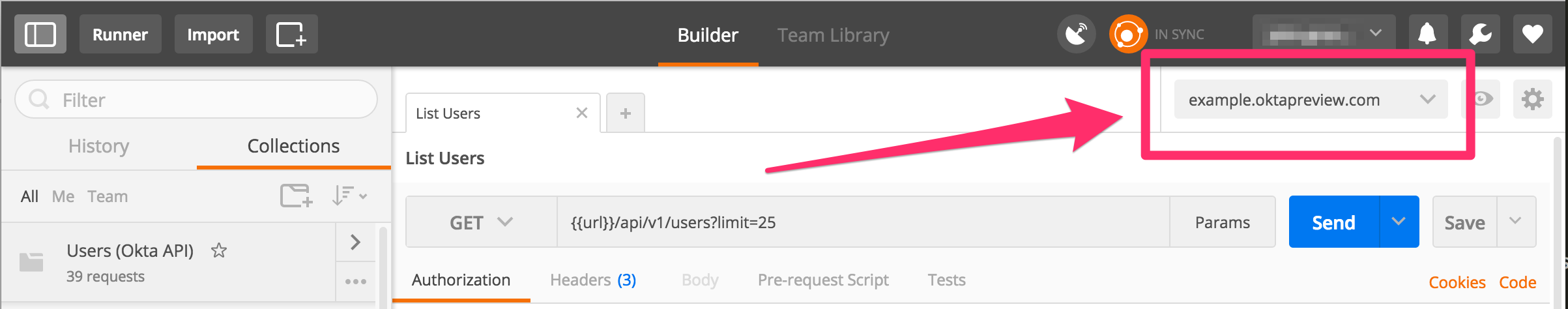The height and width of the screenshot is (309, 1568).
Task: Star the Users (Okta API) collection
Action: pos(219,250)
